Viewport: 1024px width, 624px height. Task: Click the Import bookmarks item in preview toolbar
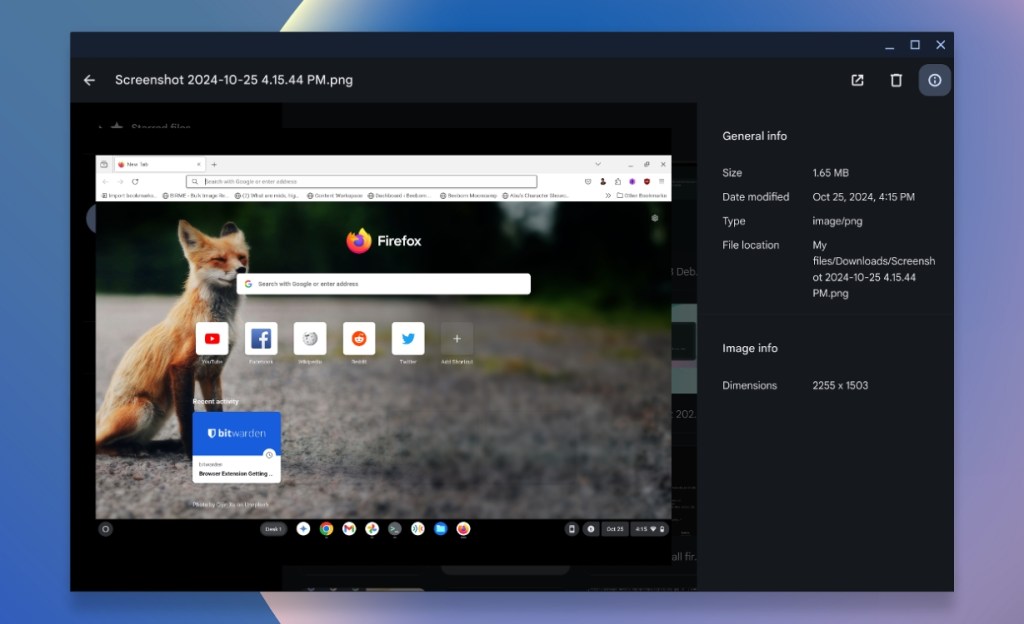point(128,195)
